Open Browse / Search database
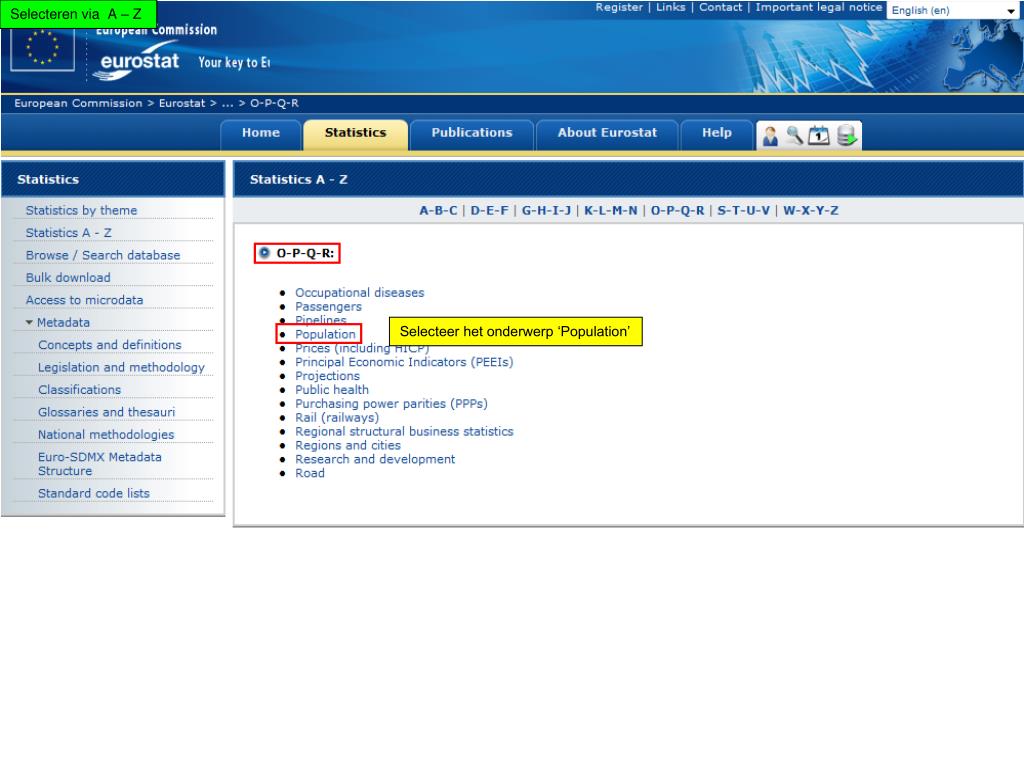Viewport: 1024px width, 768px height. click(x=103, y=255)
